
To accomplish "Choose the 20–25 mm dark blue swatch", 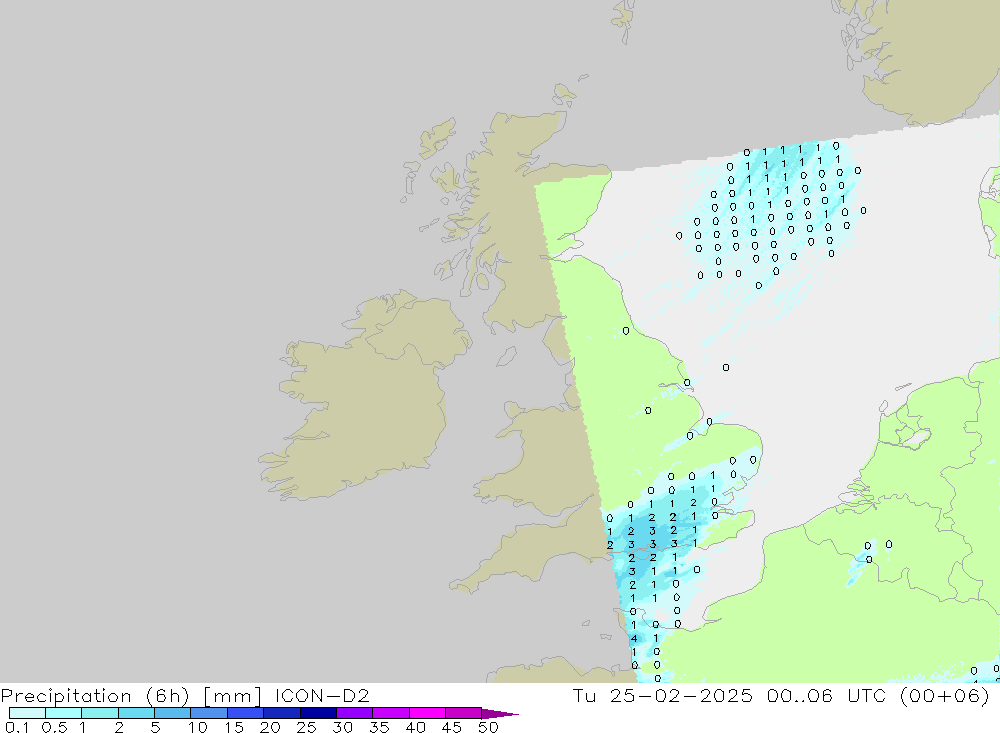I will 282,713.
